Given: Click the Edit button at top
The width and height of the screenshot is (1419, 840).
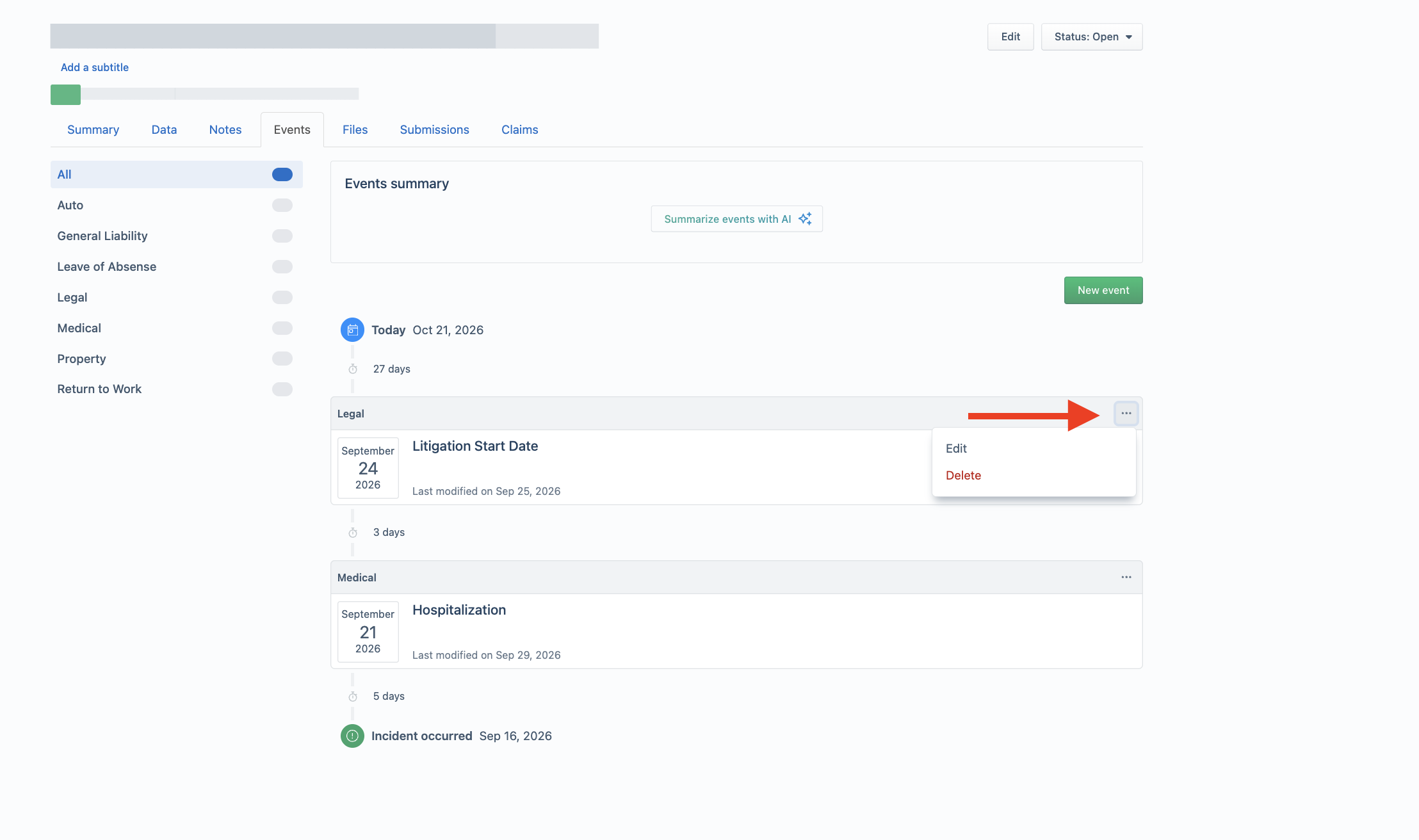Looking at the screenshot, I should 1010,37.
